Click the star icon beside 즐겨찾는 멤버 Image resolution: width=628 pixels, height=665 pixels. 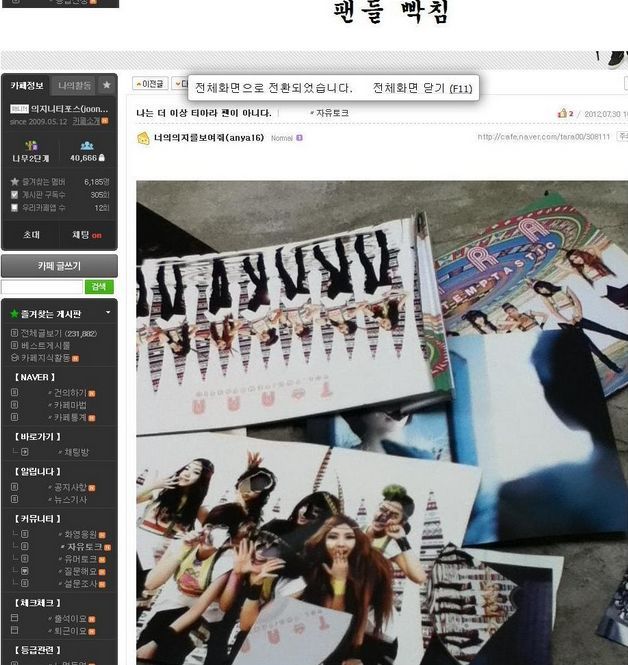[15, 182]
